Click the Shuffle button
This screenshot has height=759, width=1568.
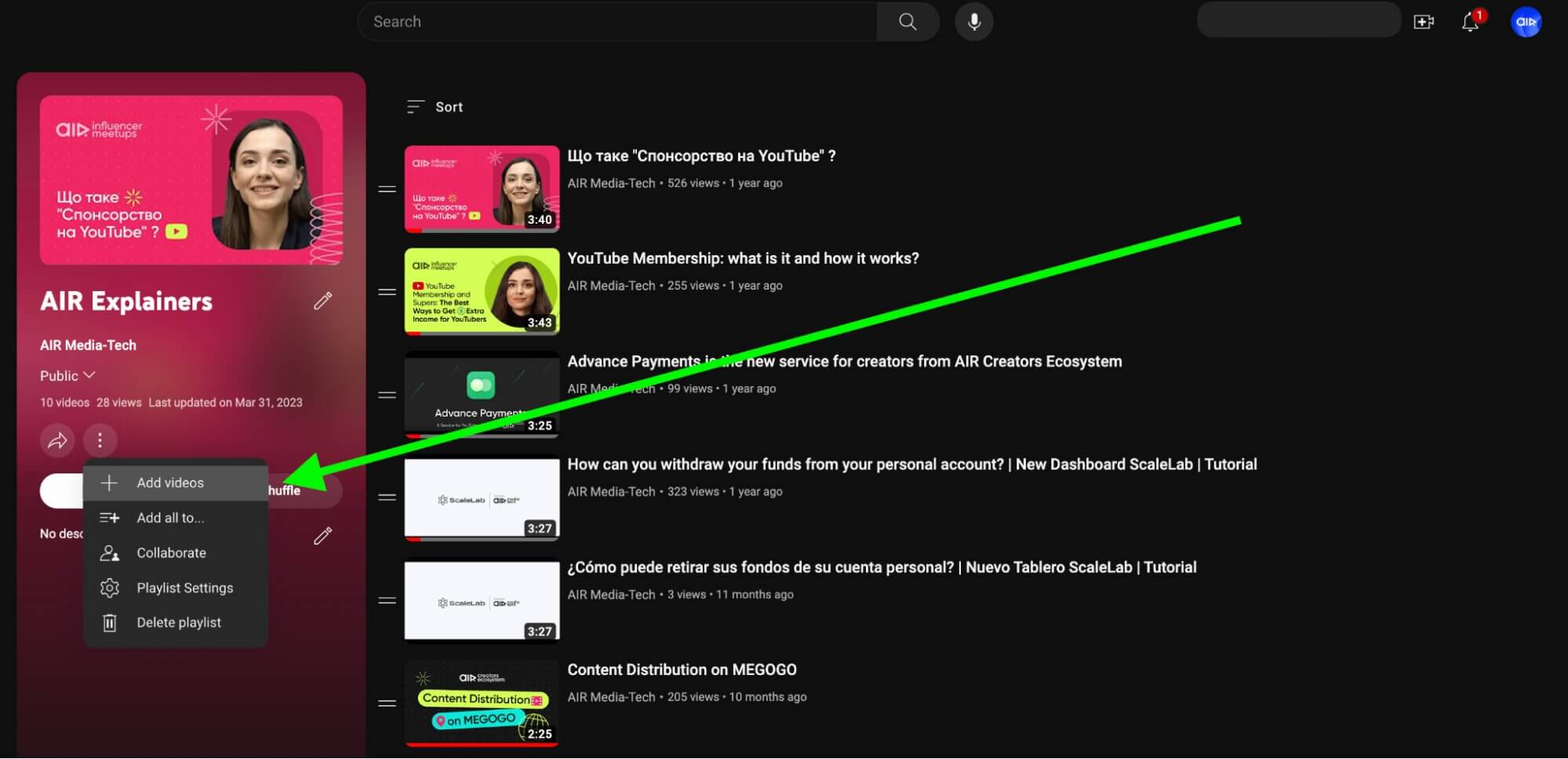(304, 491)
